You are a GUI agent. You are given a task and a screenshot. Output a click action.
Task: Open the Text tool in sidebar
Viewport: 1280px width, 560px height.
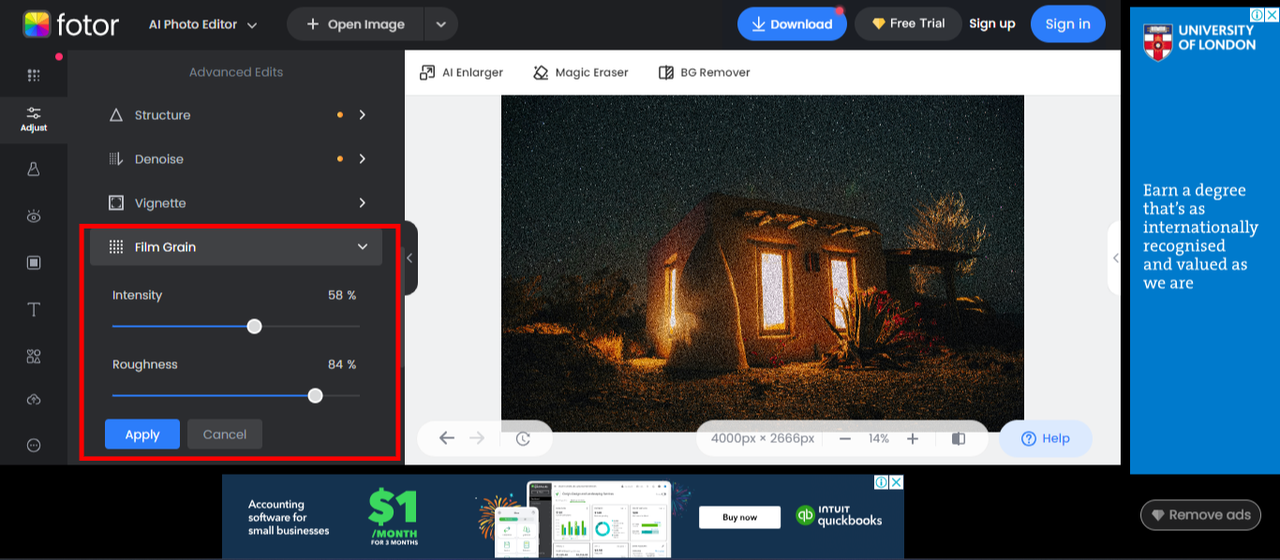[x=34, y=310]
